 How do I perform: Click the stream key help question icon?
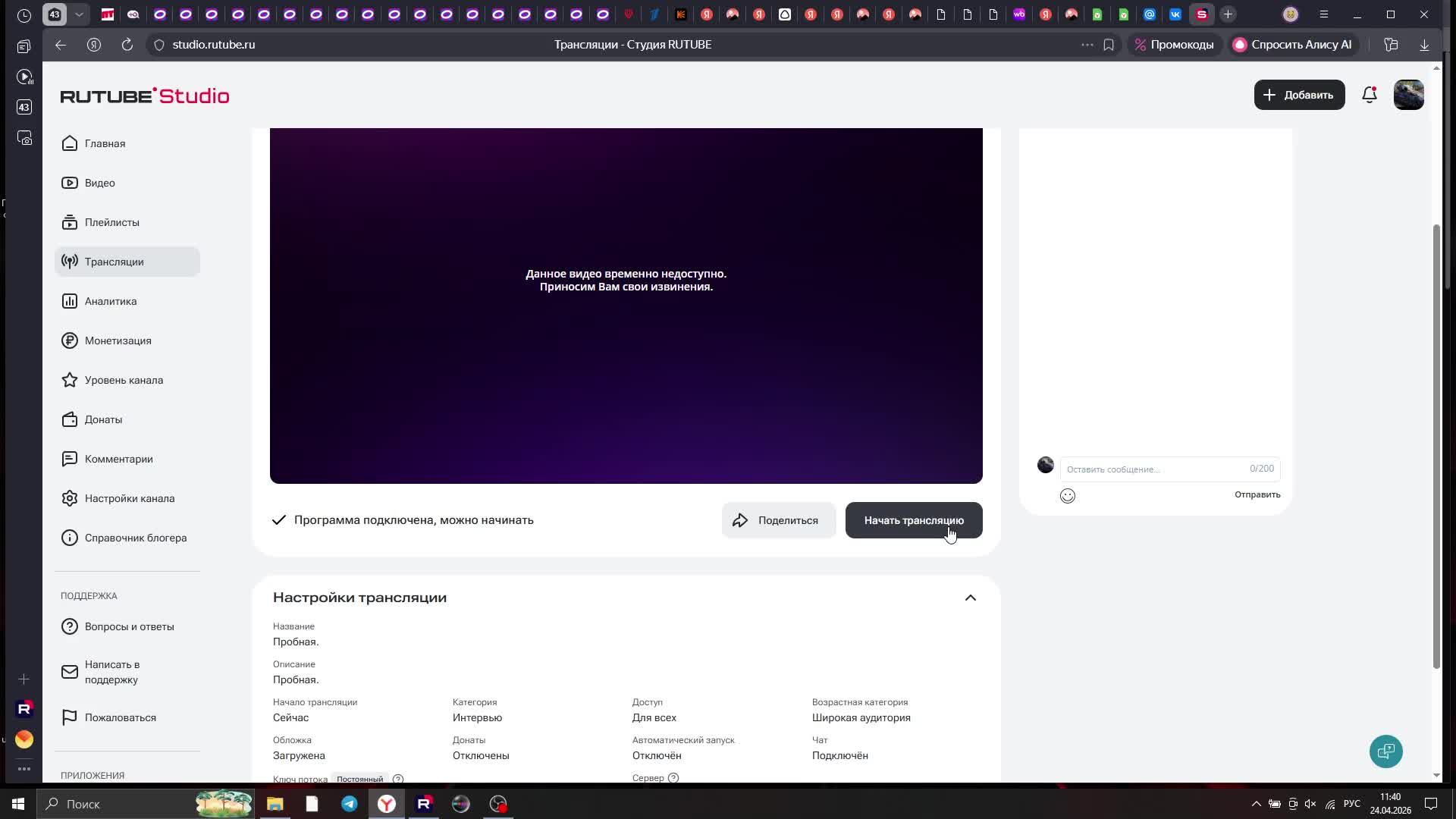coord(398,779)
